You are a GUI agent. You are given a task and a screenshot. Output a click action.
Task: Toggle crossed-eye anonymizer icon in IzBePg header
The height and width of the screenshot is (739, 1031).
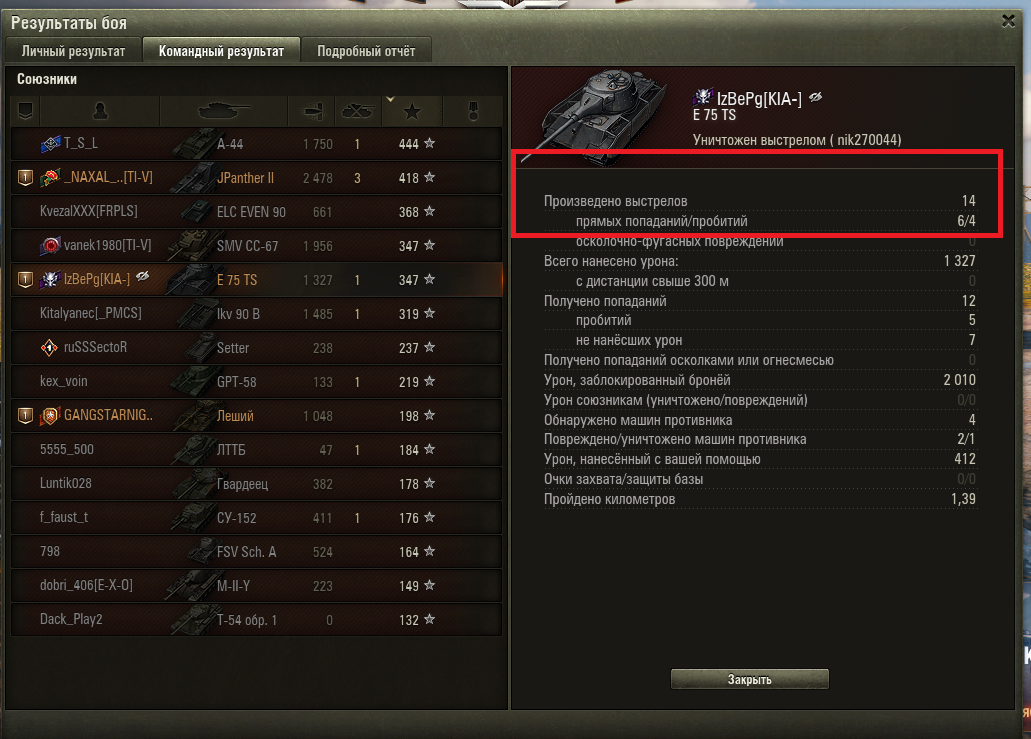coord(815,97)
